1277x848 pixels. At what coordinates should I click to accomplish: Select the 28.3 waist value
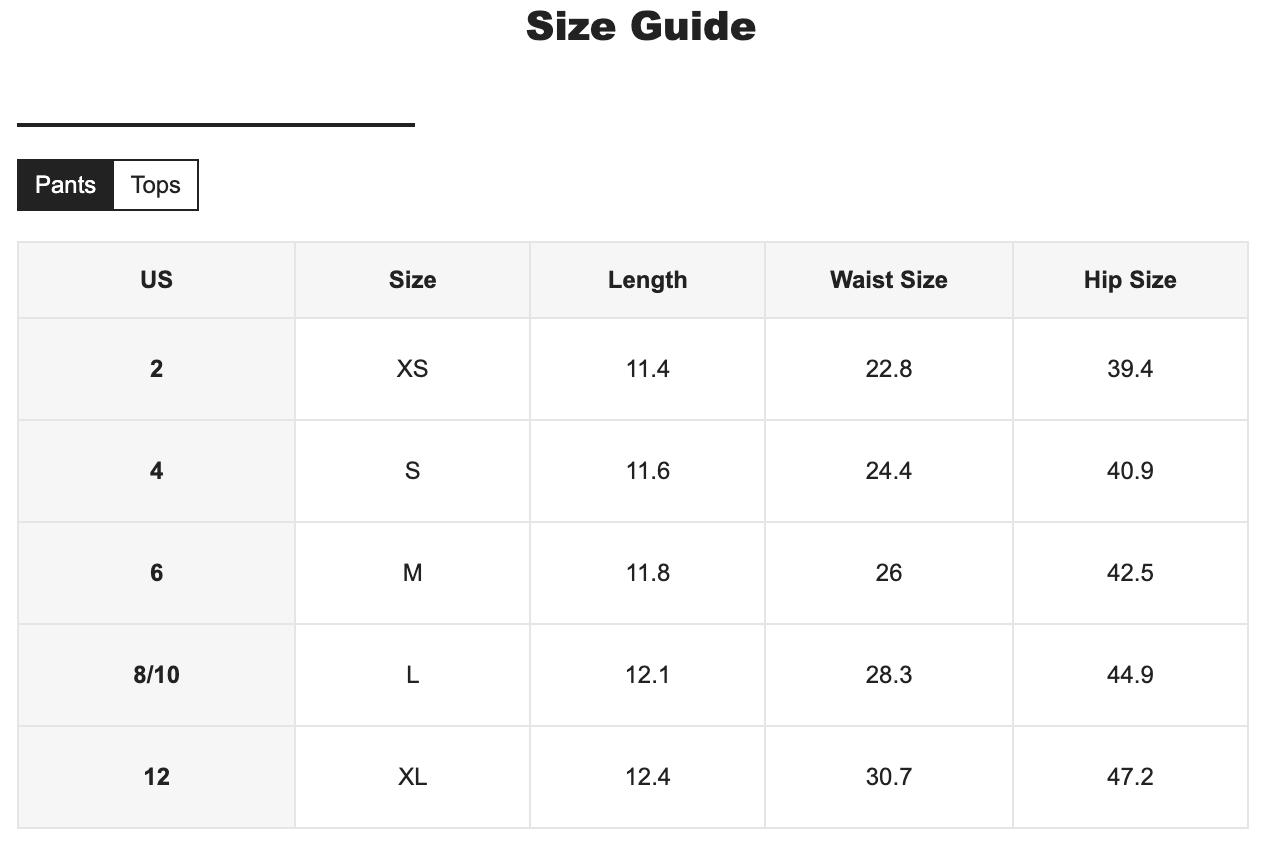(888, 675)
